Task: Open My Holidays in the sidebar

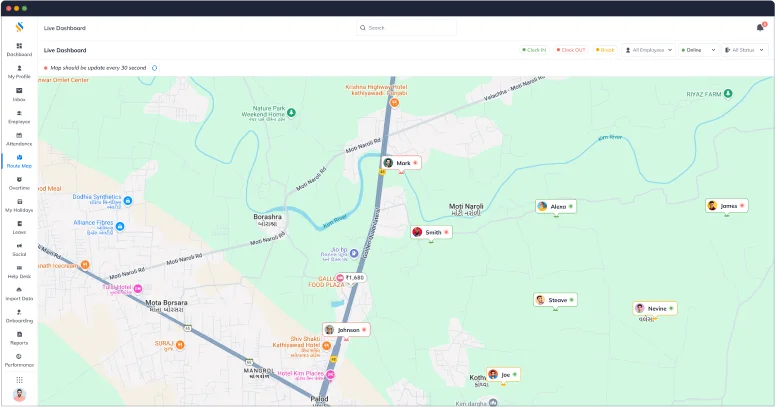Action: point(19,205)
